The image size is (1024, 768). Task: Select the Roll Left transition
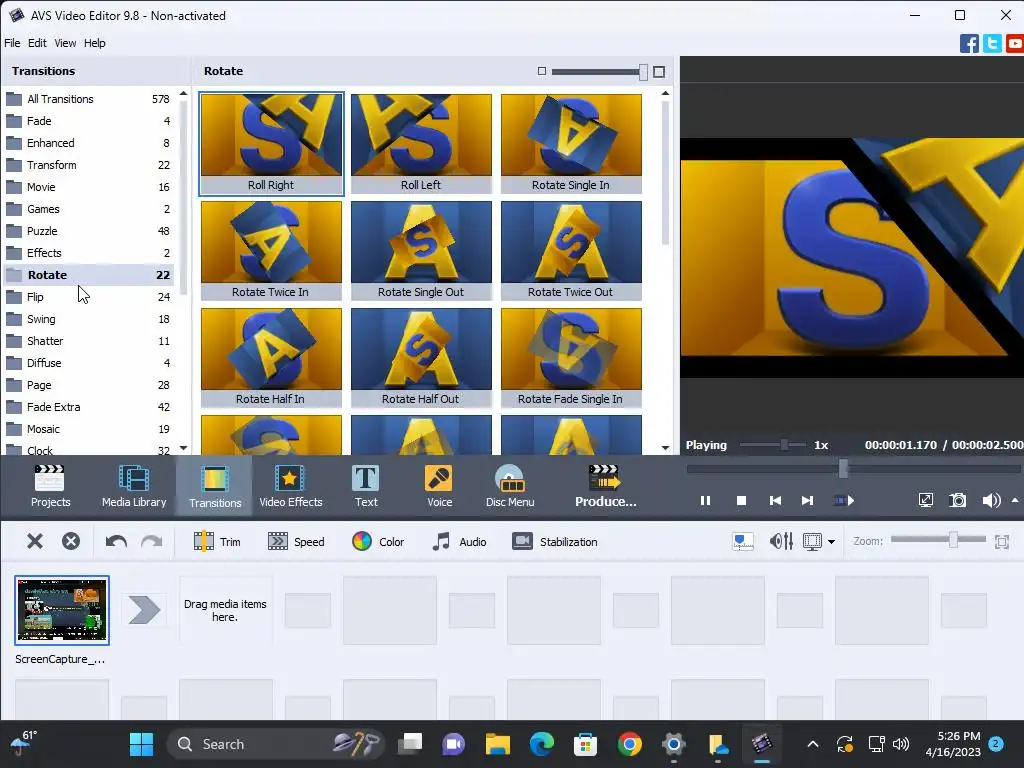pyautogui.click(x=421, y=144)
